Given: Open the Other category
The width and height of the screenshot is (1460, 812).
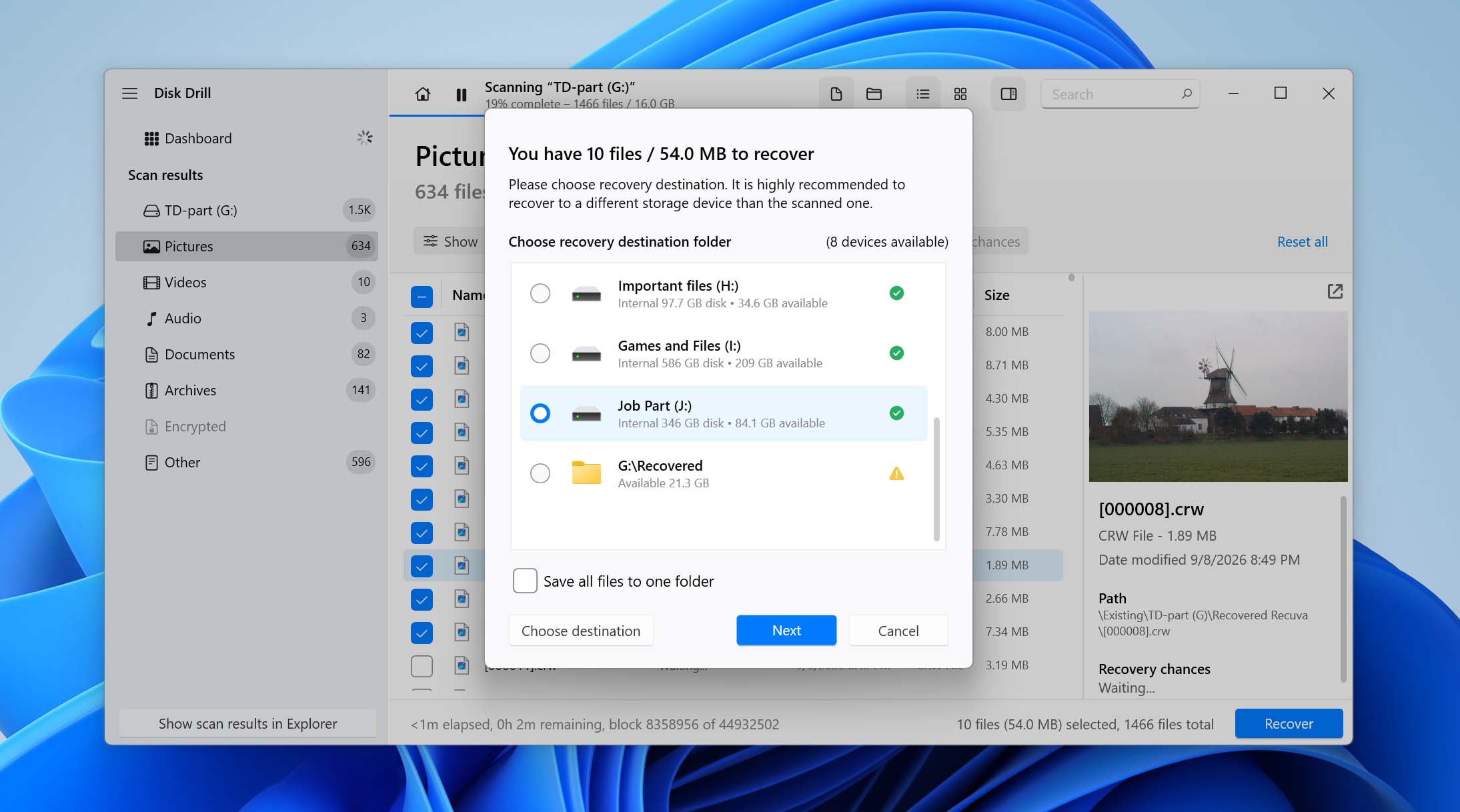Looking at the screenshot, I should coord(247,462).
